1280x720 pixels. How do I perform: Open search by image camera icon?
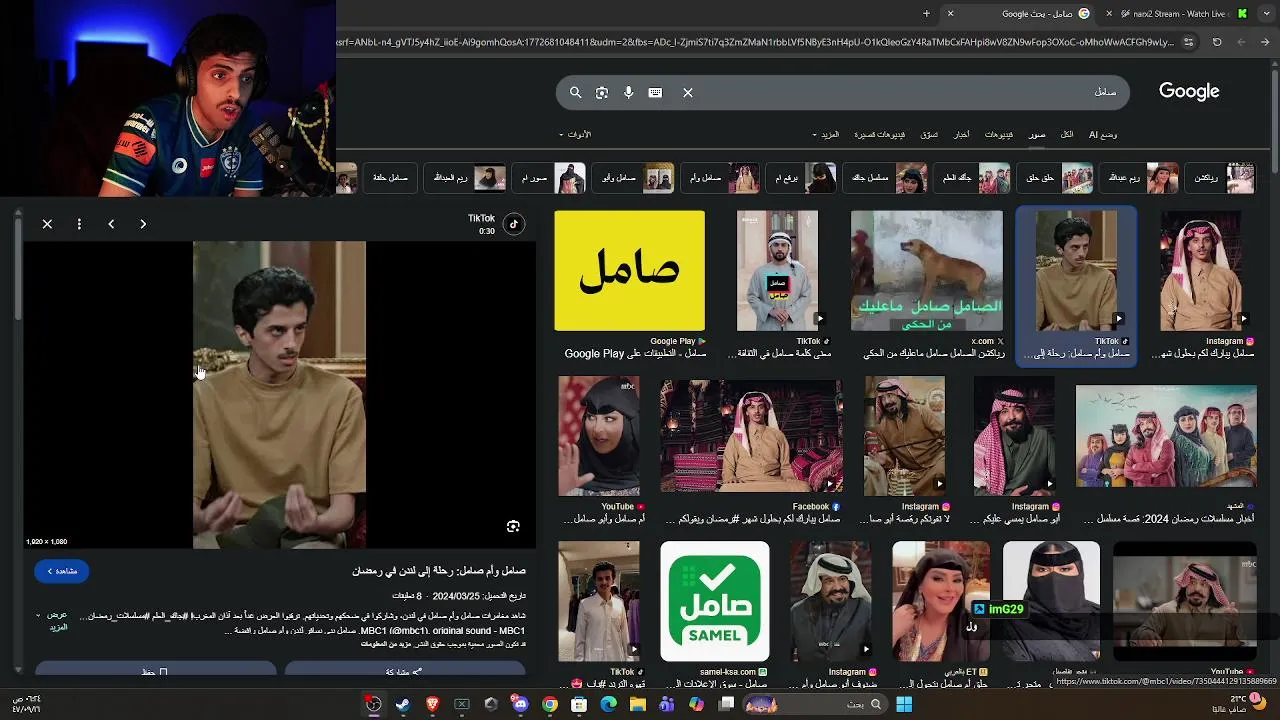[x=602, y=92]
